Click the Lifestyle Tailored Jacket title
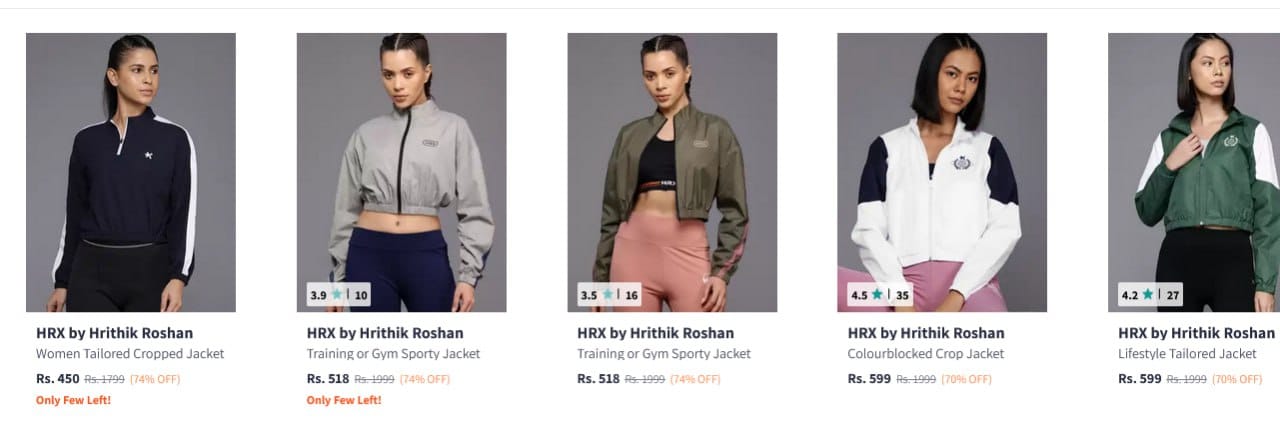The height and width of the screenshot is (427, 1280). click(x=1187, y=354)
